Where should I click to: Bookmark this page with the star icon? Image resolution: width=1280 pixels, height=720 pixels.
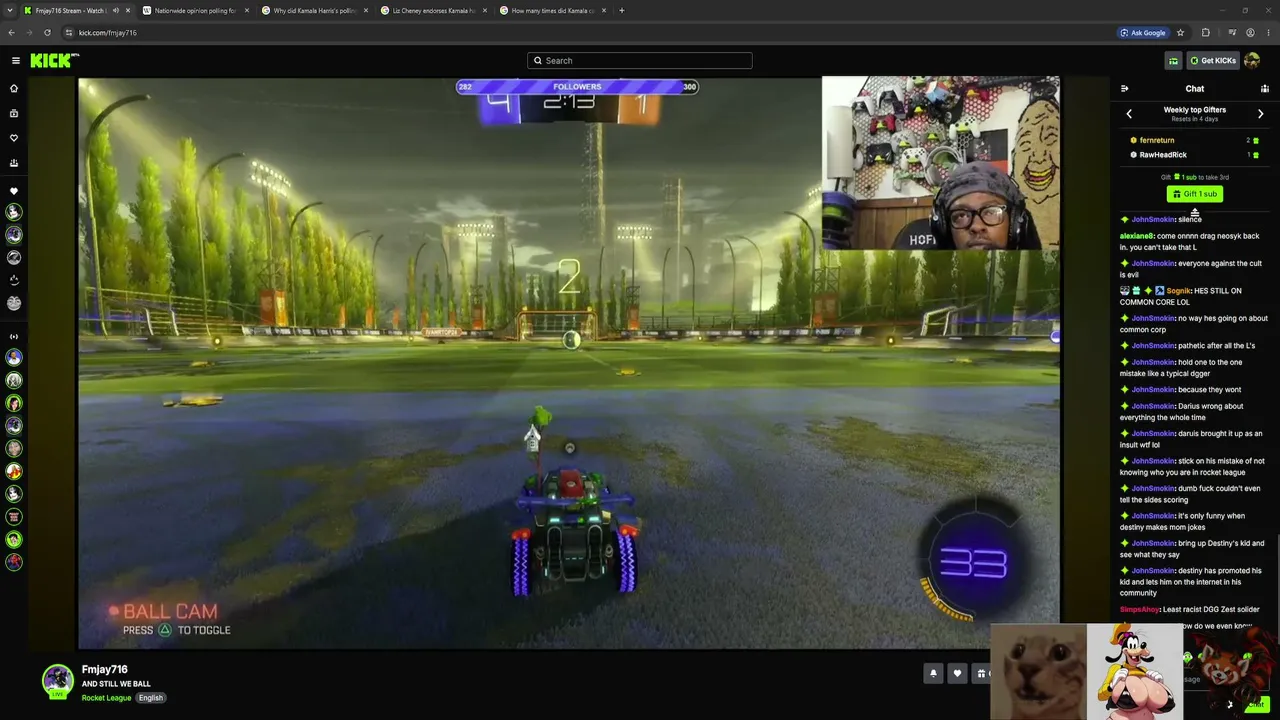tap(1181, 32)
